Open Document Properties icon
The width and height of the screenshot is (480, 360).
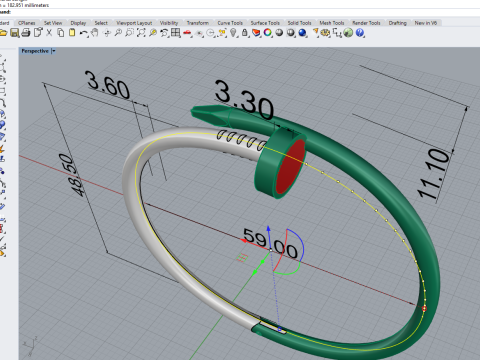(x=38, y=32)
